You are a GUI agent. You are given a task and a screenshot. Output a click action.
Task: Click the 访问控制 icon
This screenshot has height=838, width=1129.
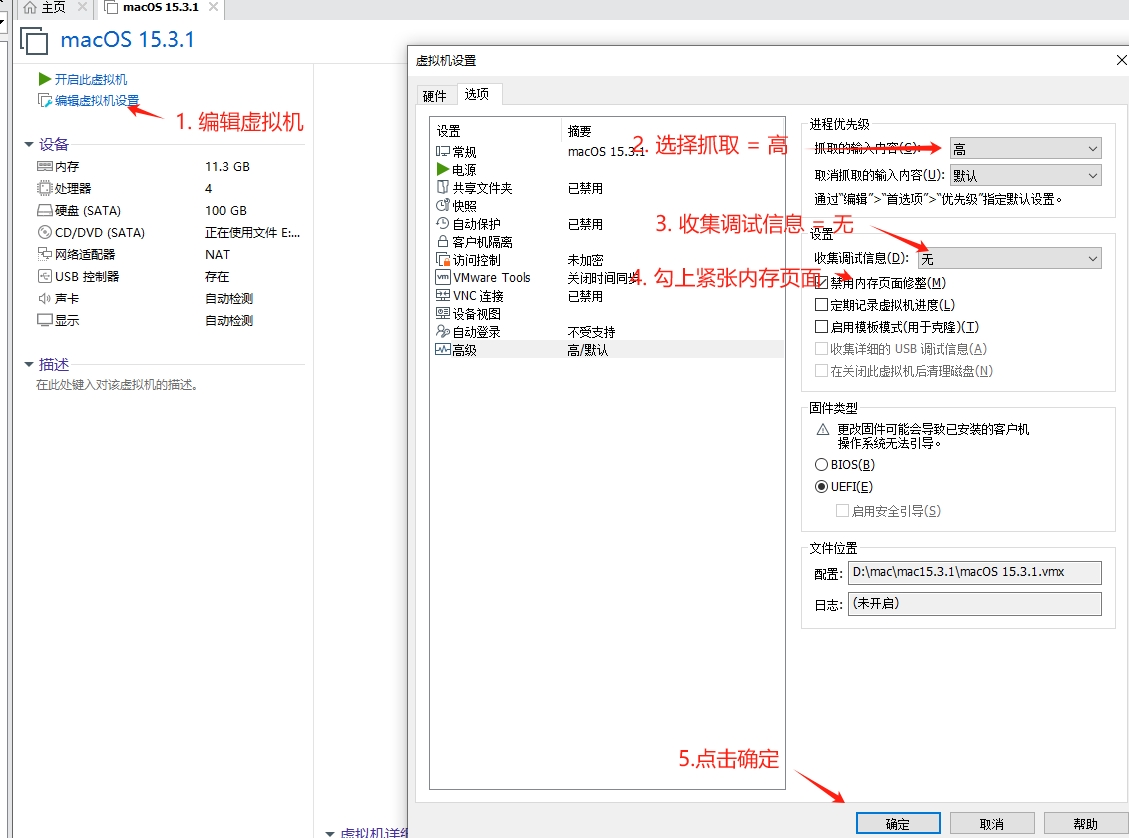tap(443, 259)
